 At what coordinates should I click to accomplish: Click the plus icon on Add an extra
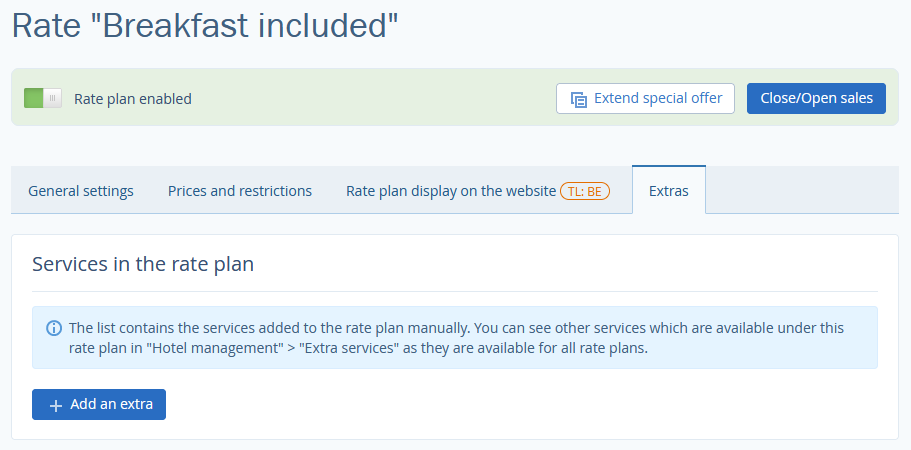(56, 405)
